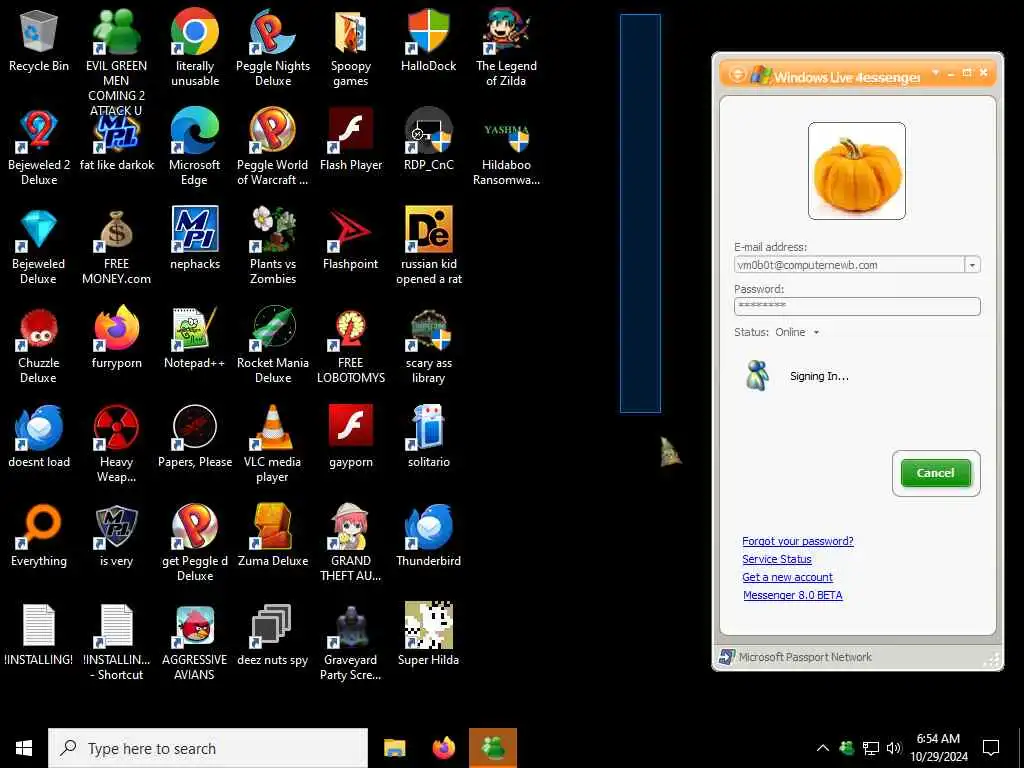1024x768 pixels.
Task: Open Firefox from the taskbar
Action: (x=443, y=748)
